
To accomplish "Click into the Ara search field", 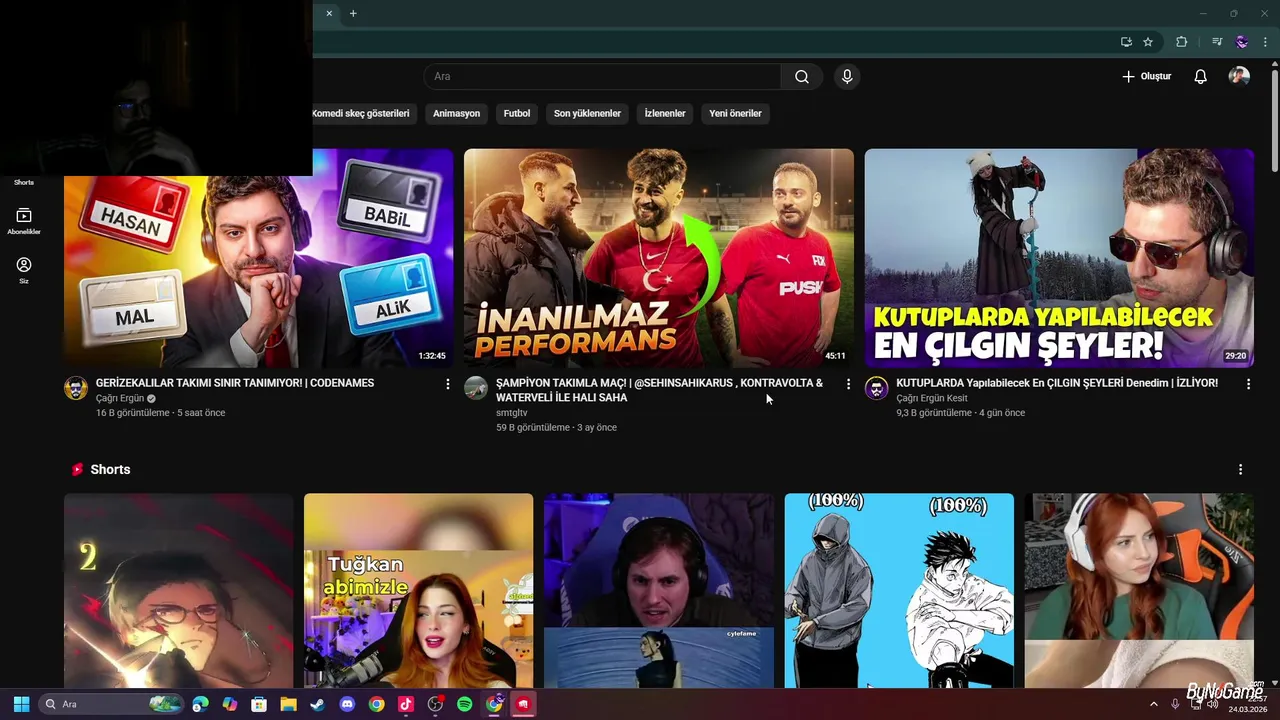I will (602, 77).
